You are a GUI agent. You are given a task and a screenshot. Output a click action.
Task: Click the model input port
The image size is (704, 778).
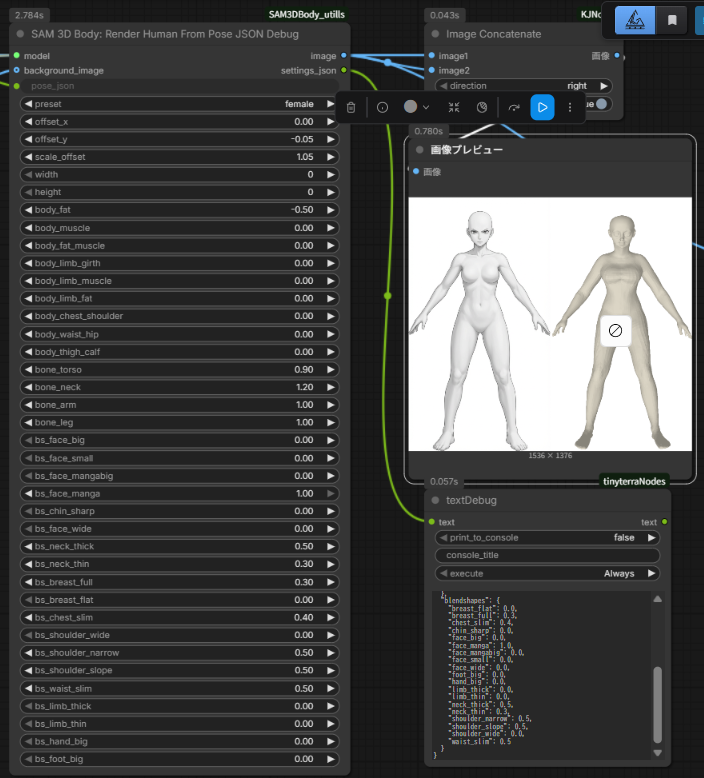tap(17, 56)
